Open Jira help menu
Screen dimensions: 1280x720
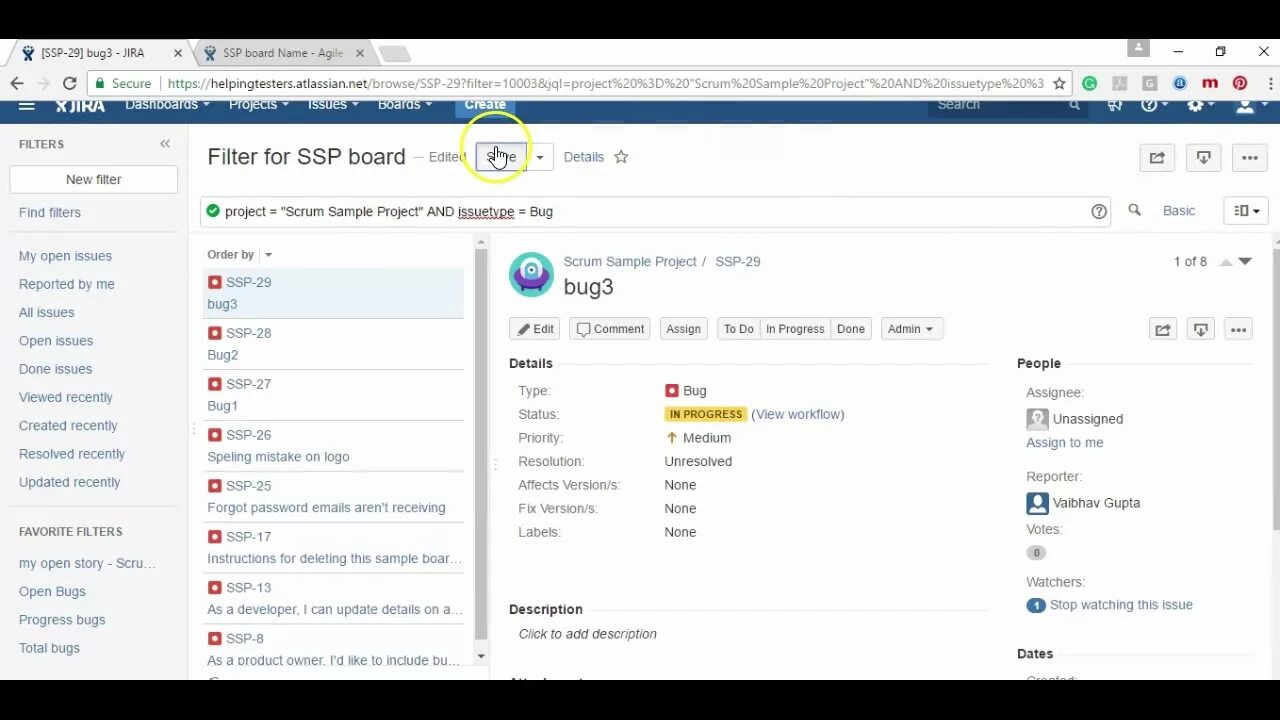1153,105
